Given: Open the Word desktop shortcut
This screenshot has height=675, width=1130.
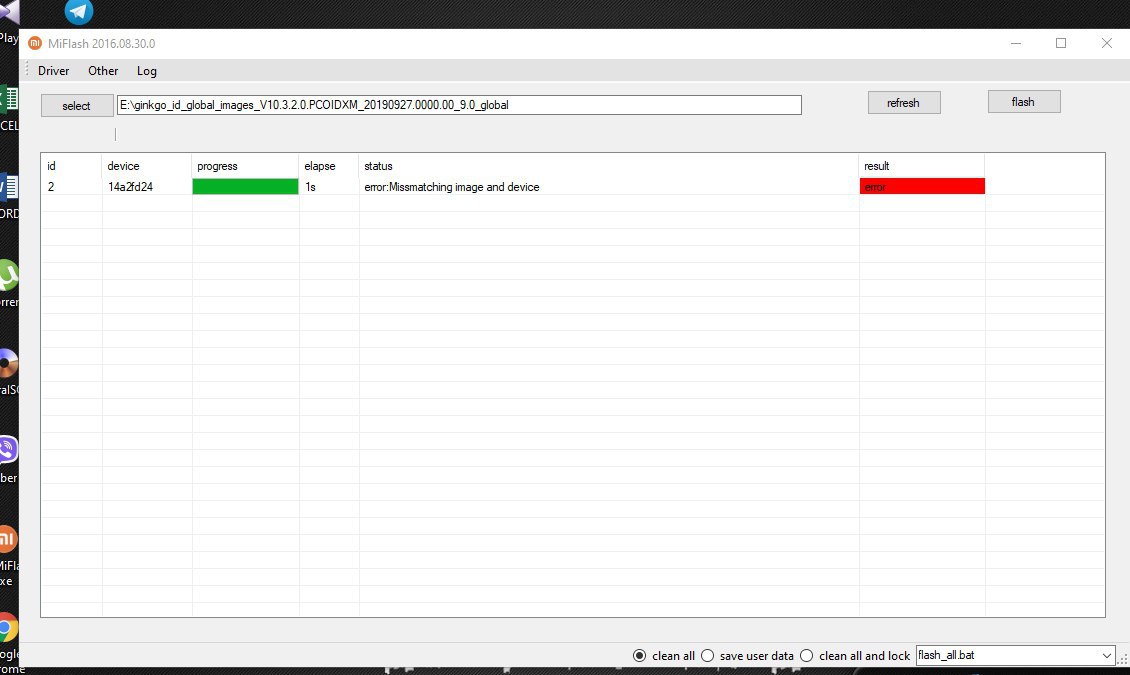Looking at the screenshot, I should 9,187.
